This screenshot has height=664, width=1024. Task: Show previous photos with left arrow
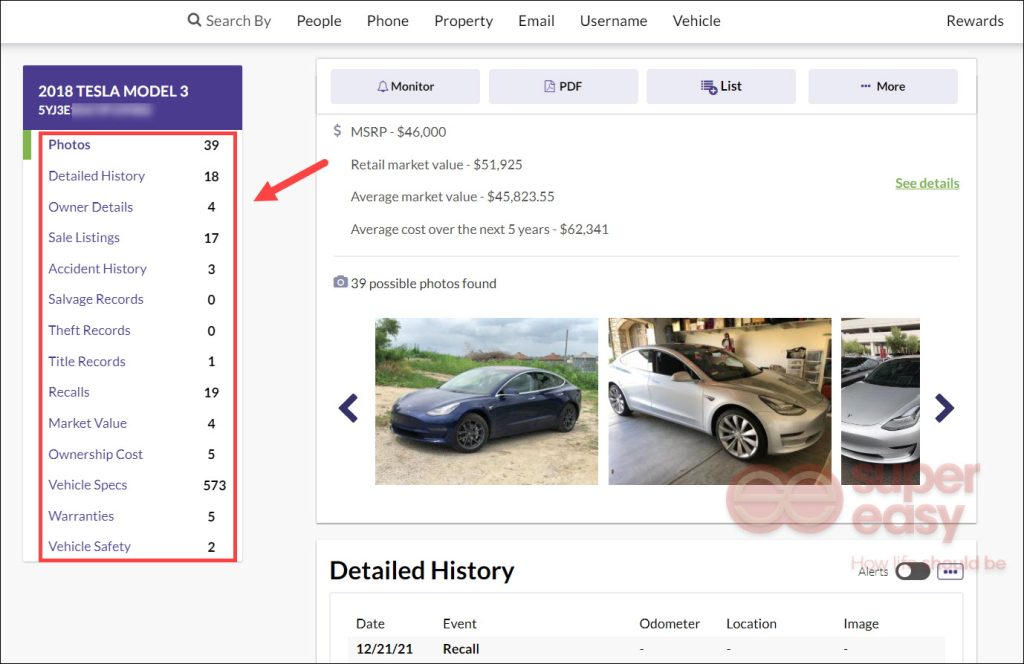coord(348,408)
